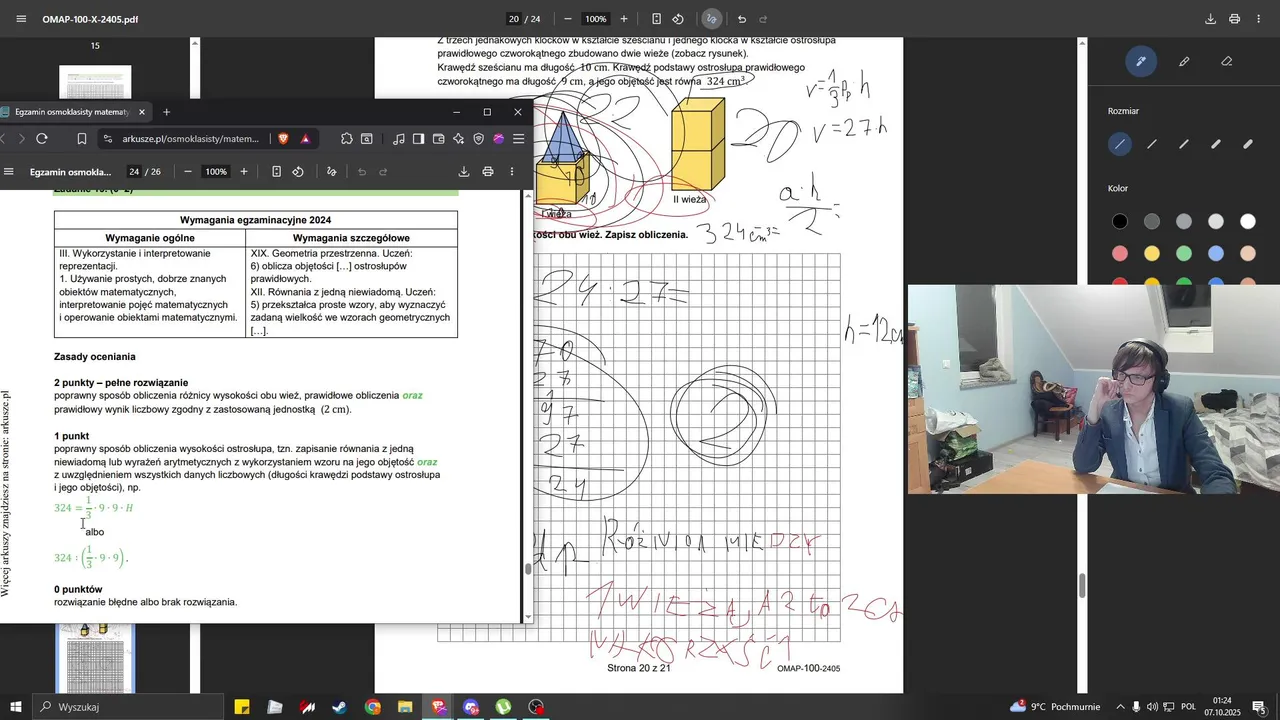Click the Wyszukaj taskbar search box

pyautogui.click(x=128, y=707)
